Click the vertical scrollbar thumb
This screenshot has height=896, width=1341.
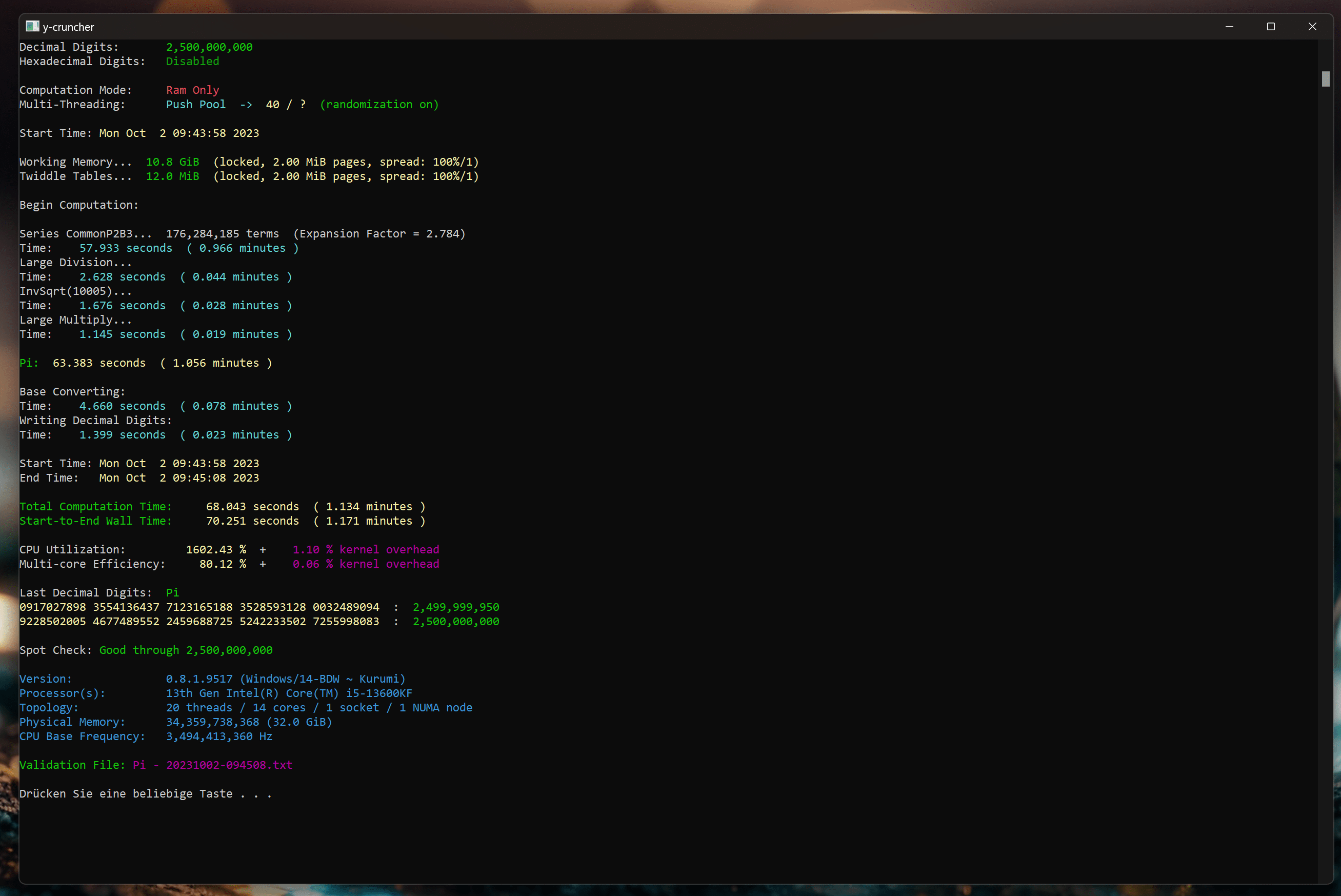coord(1326,79)
